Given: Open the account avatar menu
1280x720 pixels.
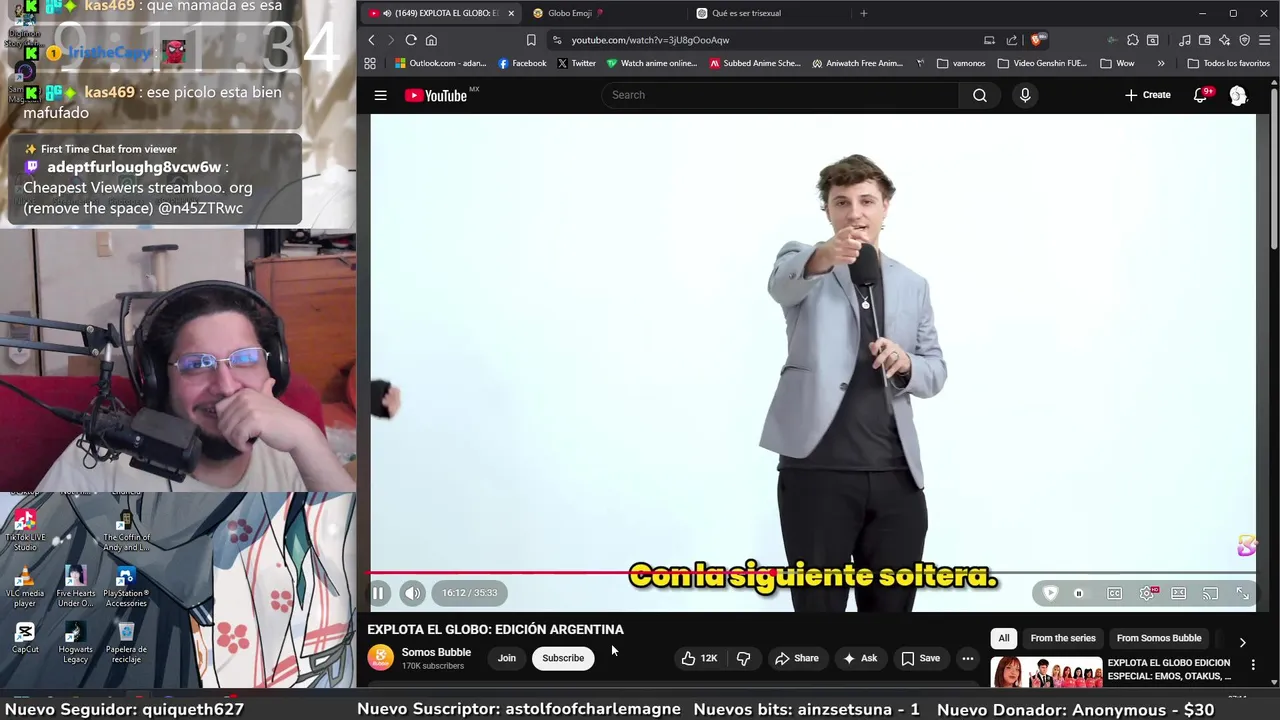Looking at the screenshot, I should (1238, 95).
